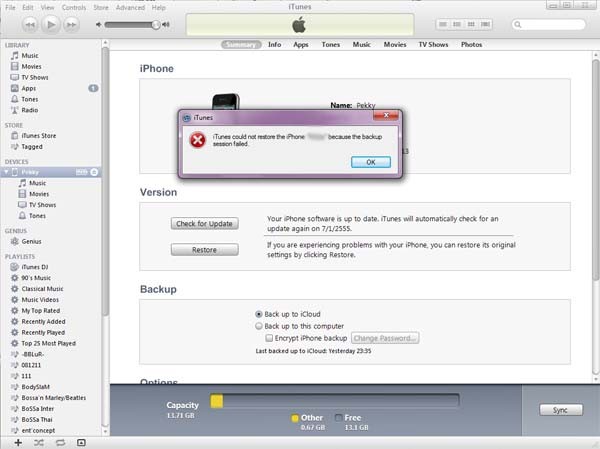Screen dimensions: 600x449
Task: Select Radio in the Library sidebar
Action: click(29, 110)
